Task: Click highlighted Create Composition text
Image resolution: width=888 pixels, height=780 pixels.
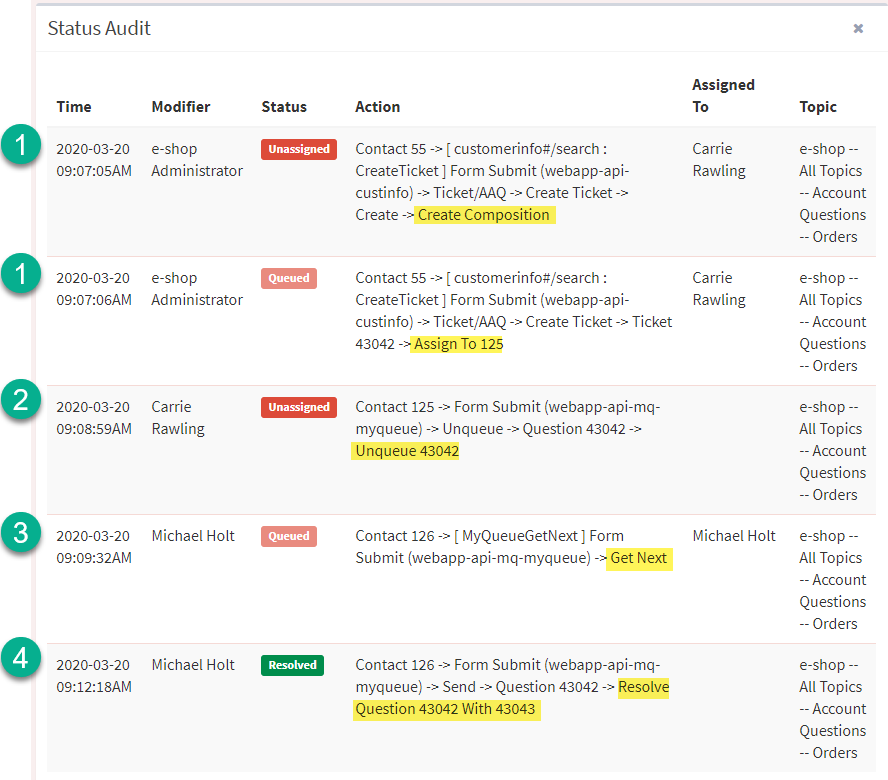Action: pyautogui.click(x=484, y=215)
